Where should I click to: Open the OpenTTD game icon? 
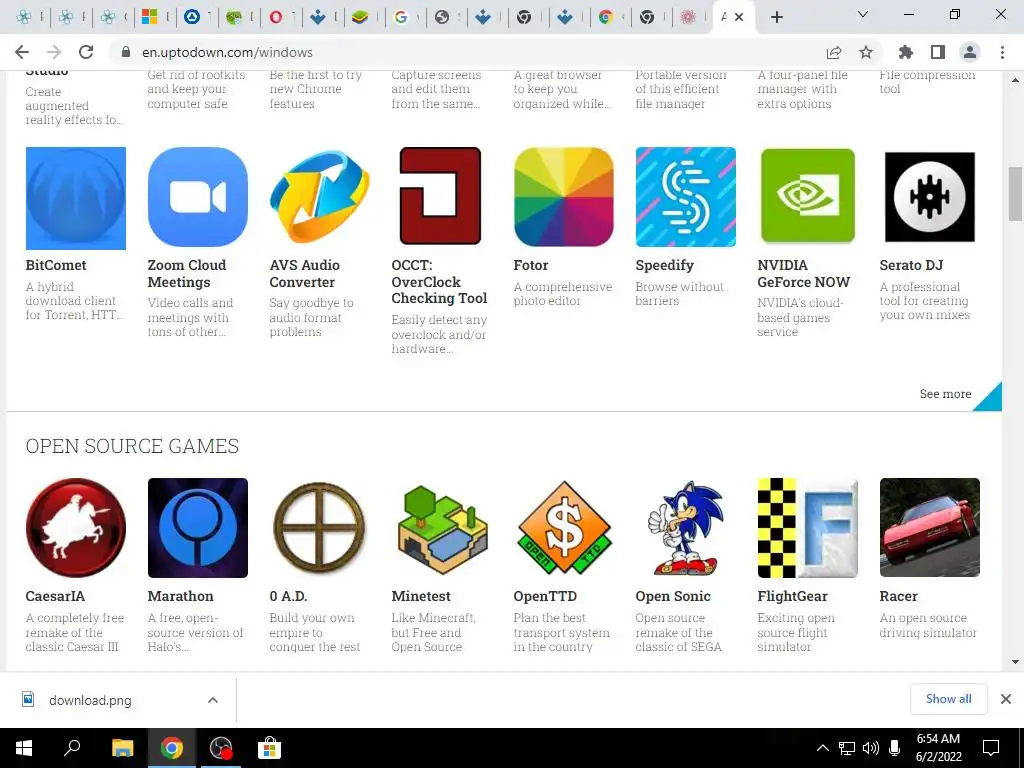pyautogui.click(x=564, y=528)
